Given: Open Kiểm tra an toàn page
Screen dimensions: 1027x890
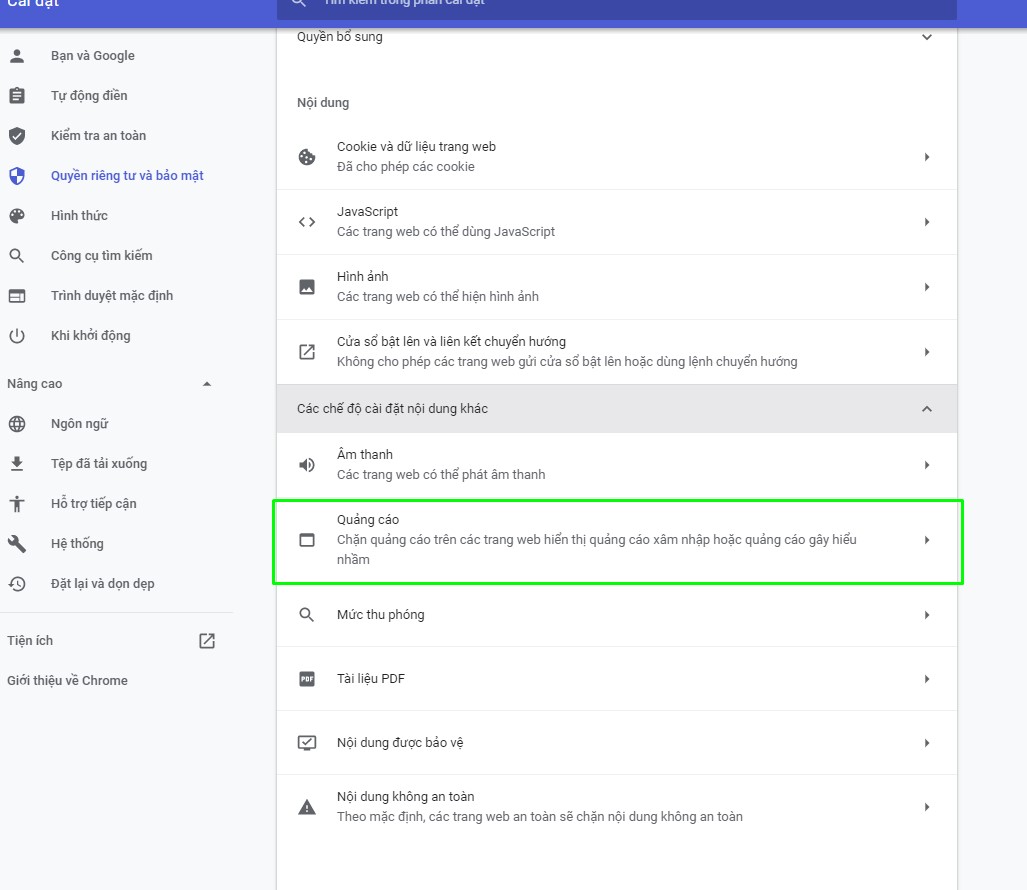Looking at the screenshot, I should [x=98, y=136].
